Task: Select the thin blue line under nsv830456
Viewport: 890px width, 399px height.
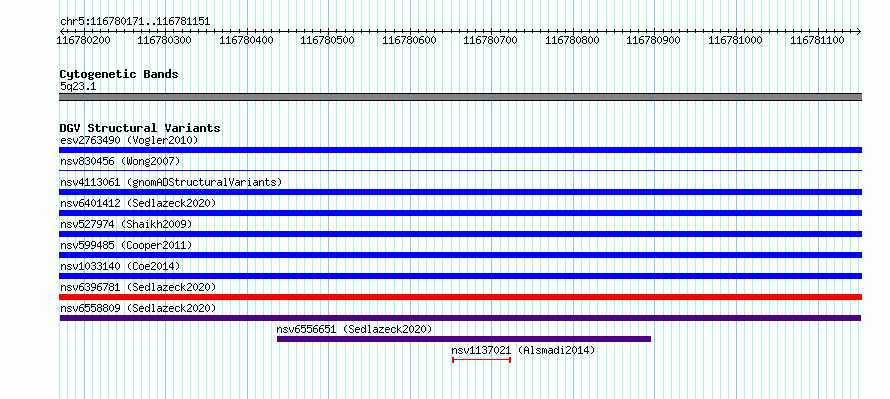Action: tap(461, 170)
